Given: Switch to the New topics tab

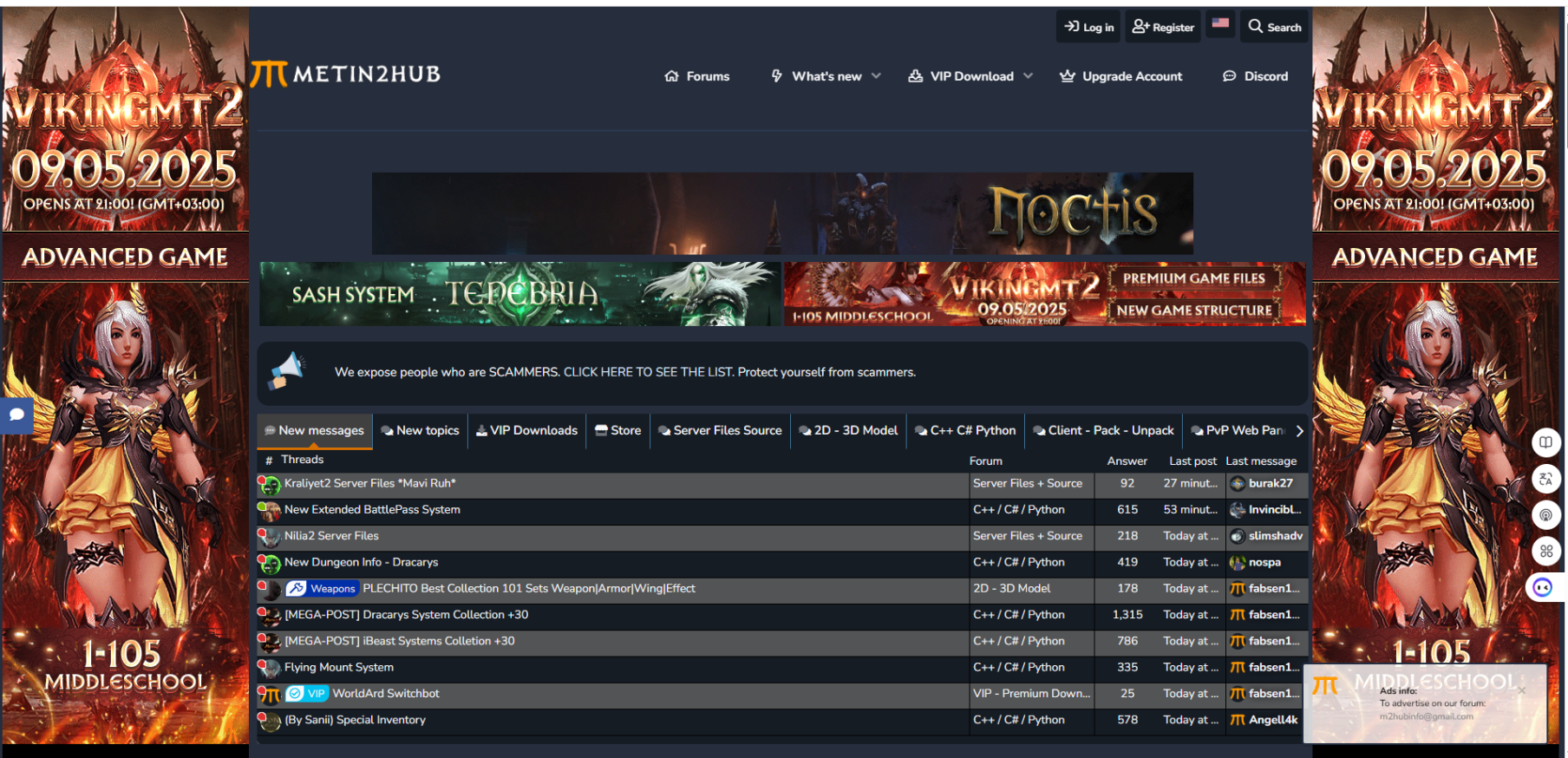Looking at the screenshot, I should point(421,430).
